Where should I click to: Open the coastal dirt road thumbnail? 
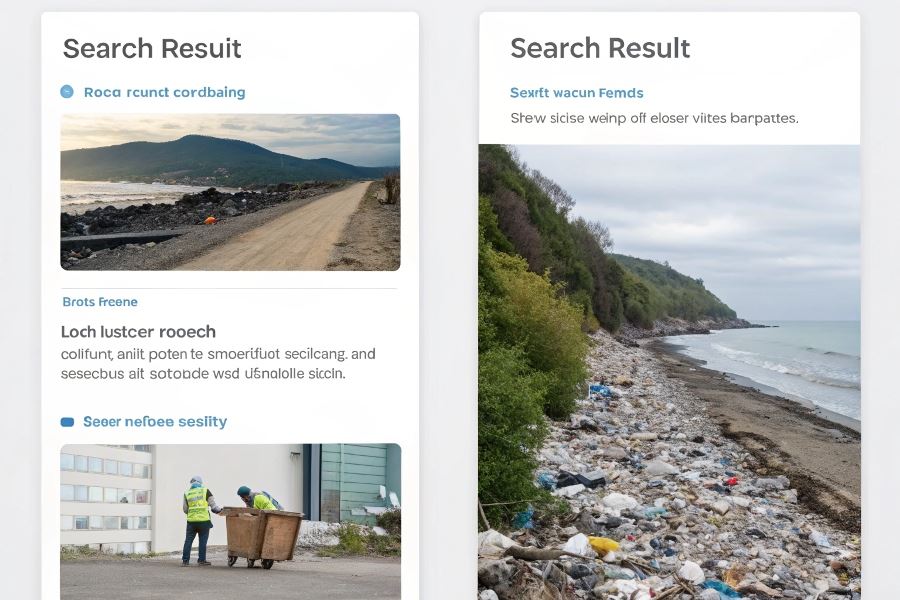pyautogui.click(x=230, y=192)
